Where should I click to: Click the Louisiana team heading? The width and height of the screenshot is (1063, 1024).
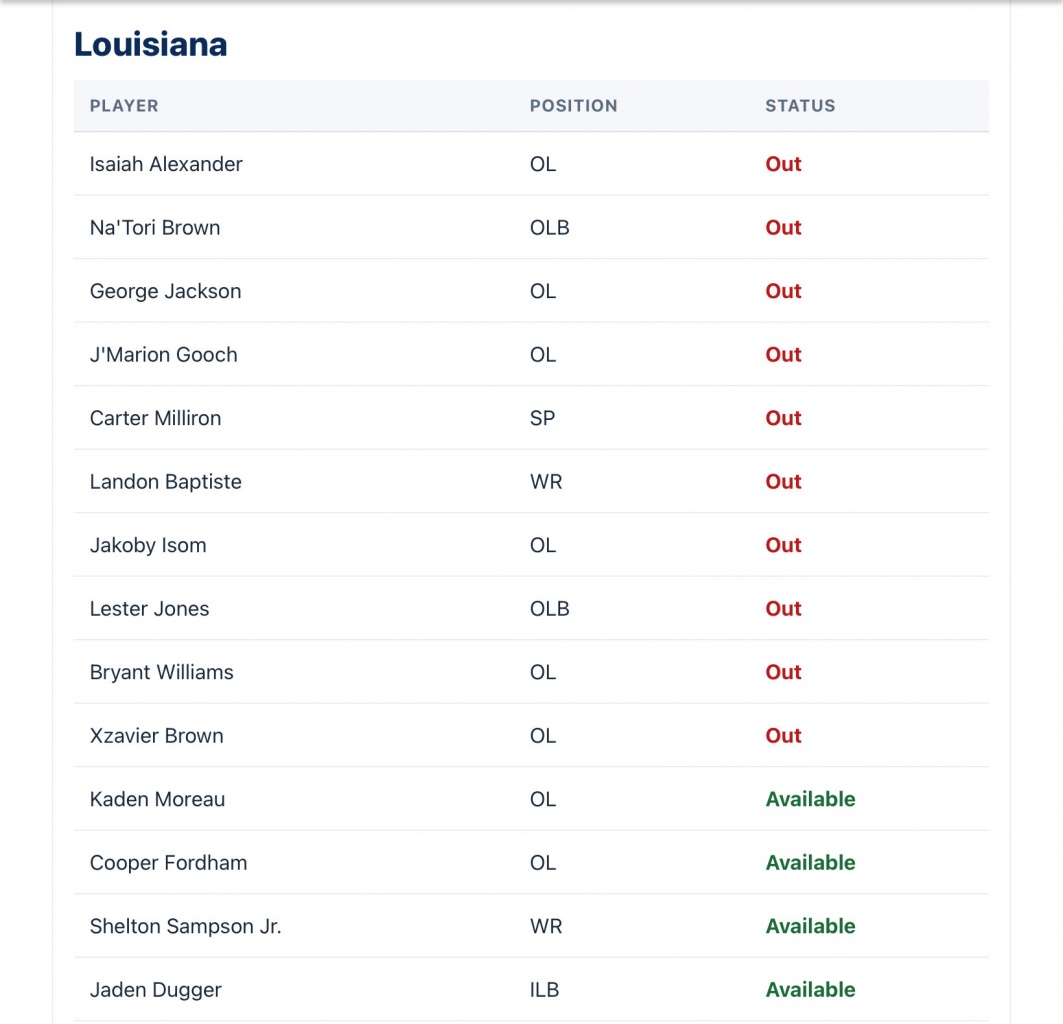tap(150, 44)
